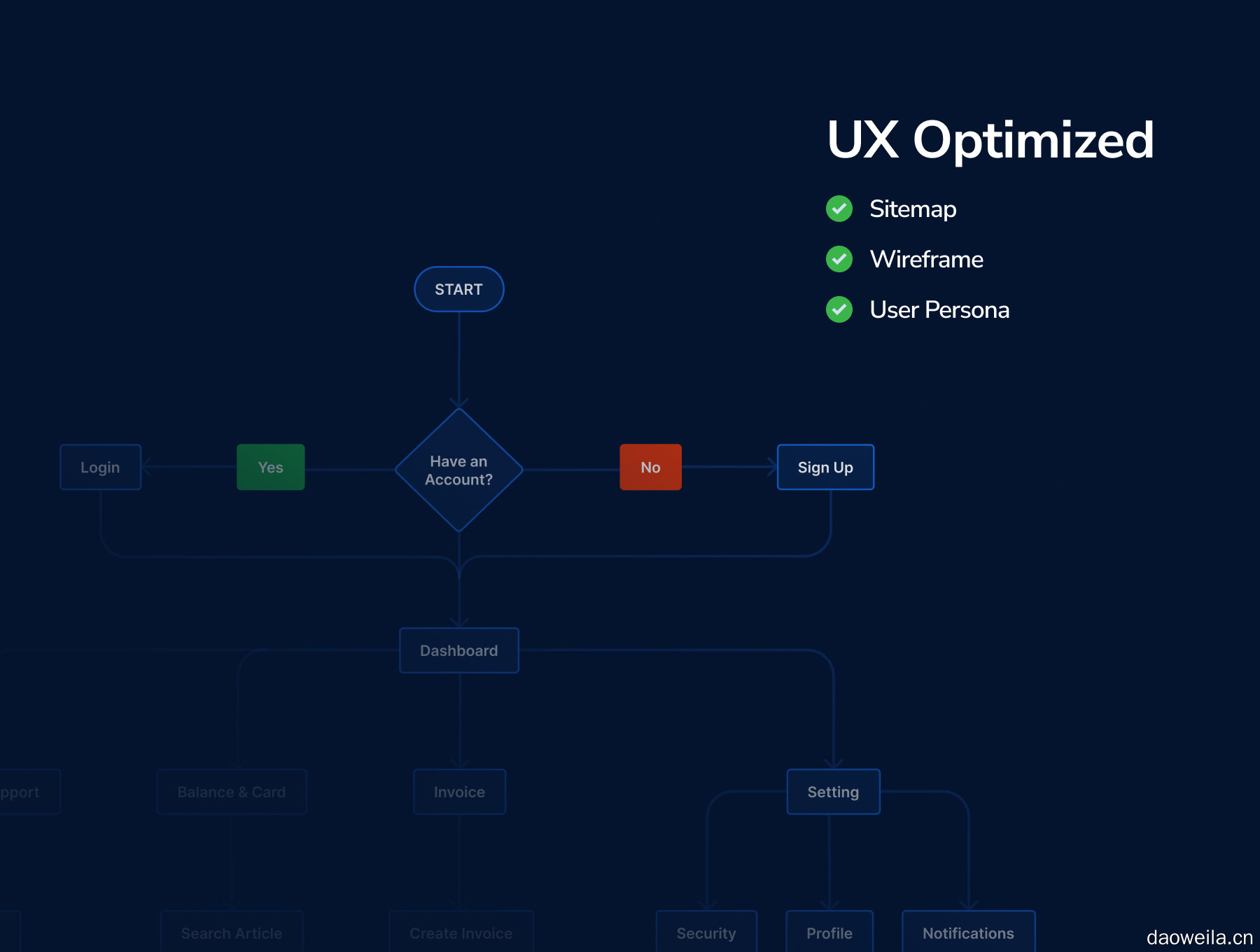
Task: Click the green Yes box
Action: coord(270,467)
